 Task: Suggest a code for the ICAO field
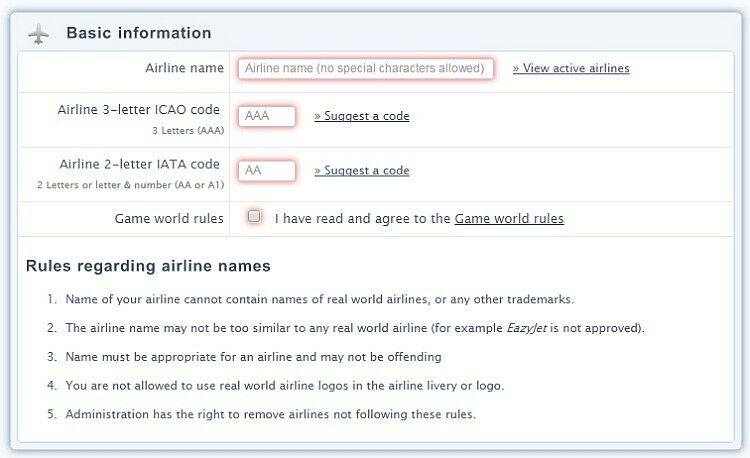362,116
